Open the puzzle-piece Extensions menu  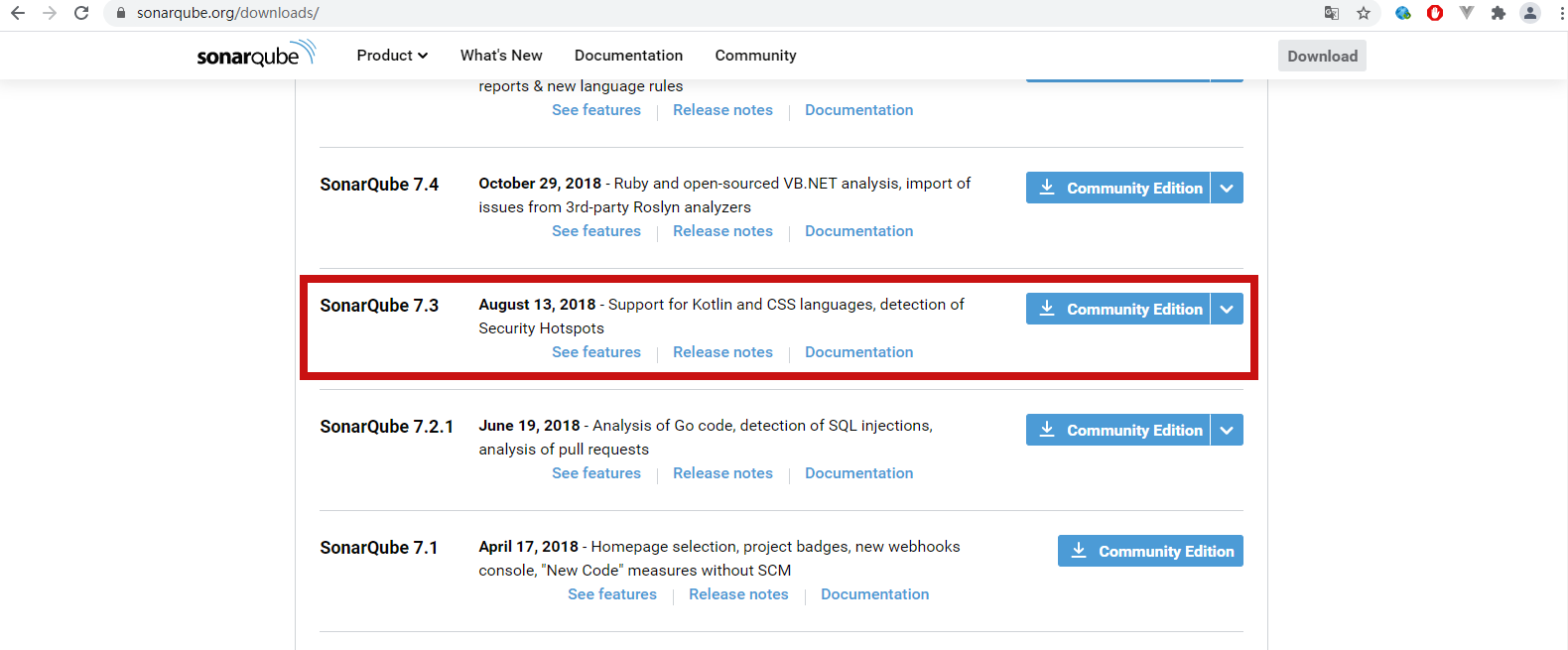pos(1499,13)
